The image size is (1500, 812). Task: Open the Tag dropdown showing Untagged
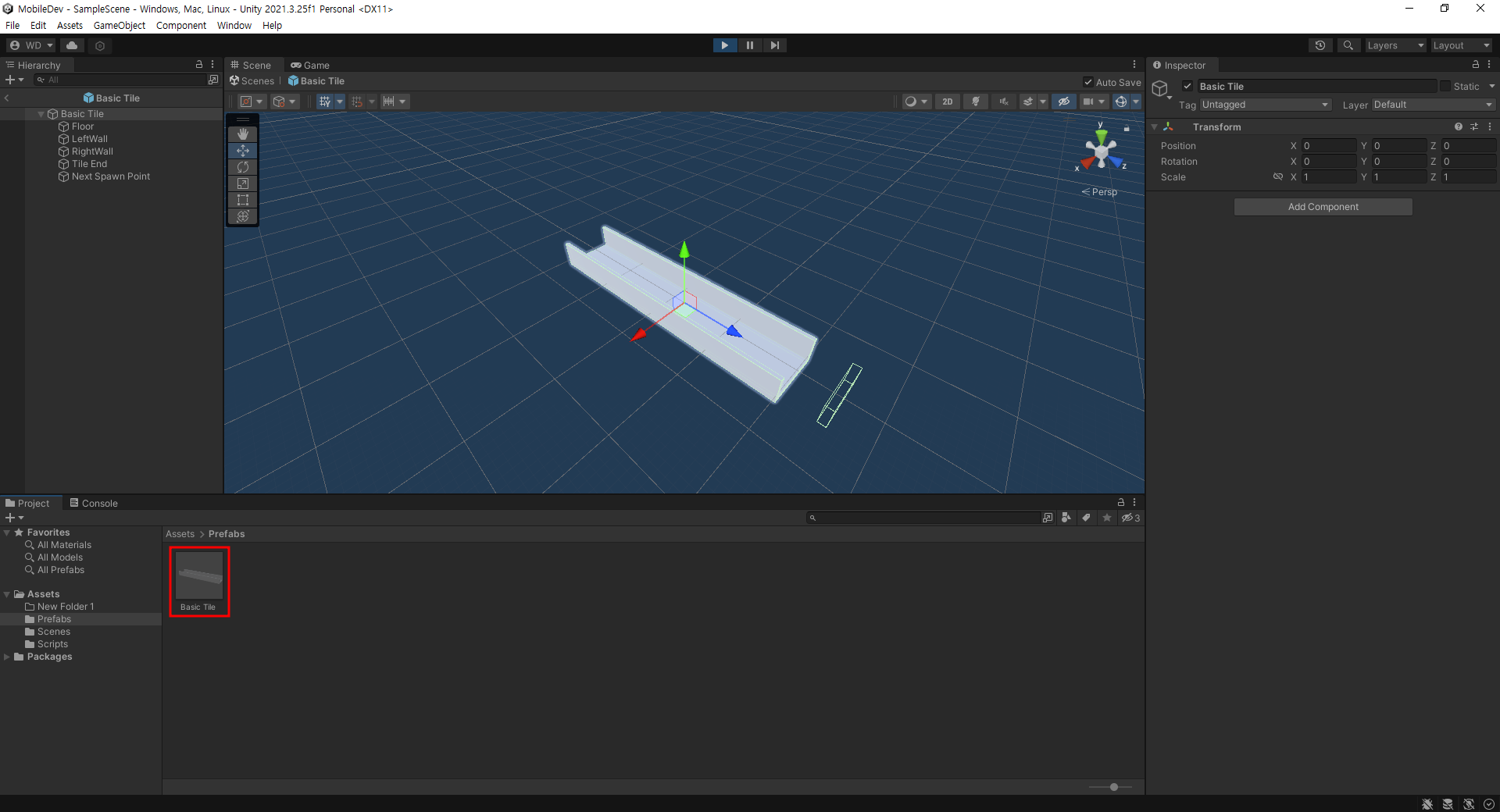click(1265, 105)
